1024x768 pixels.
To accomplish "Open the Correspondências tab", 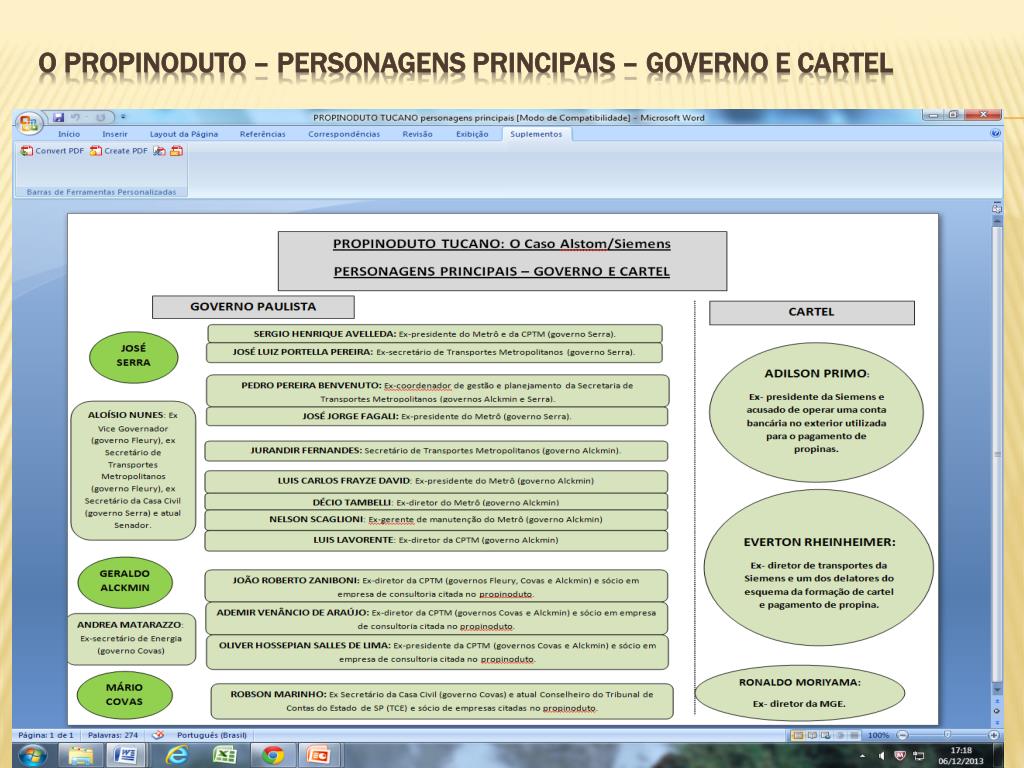I will click(x=344, y=134).
